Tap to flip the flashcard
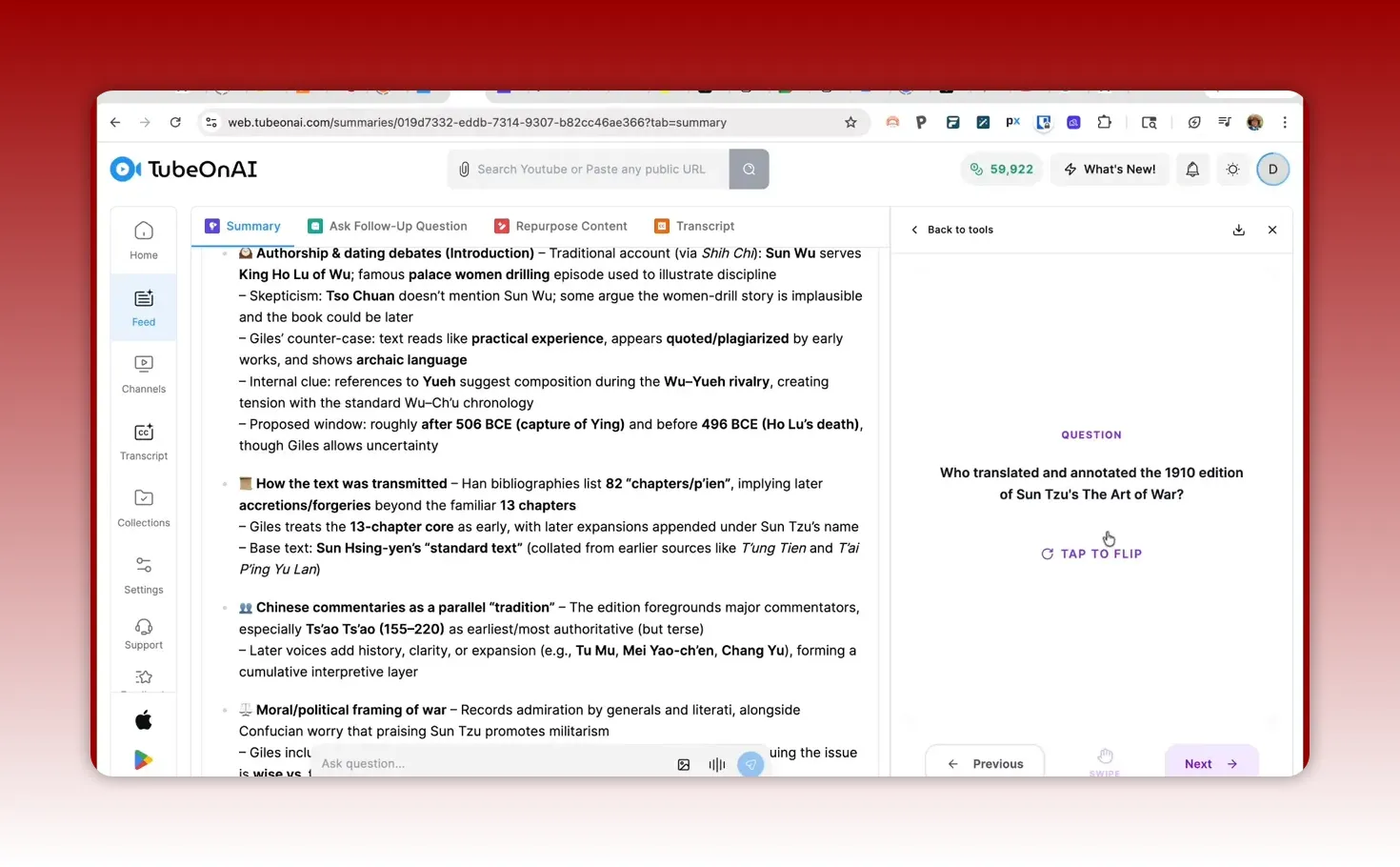 click(x=1091, y=553)
